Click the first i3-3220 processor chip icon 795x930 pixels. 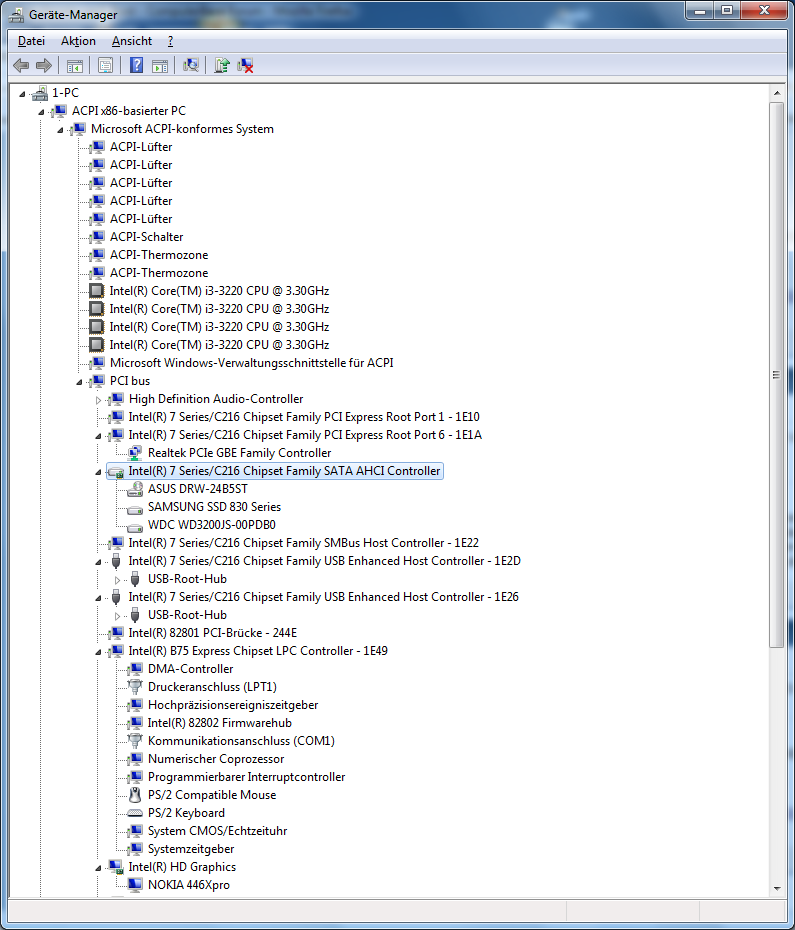pyautogui.click(x=96, y=291)
